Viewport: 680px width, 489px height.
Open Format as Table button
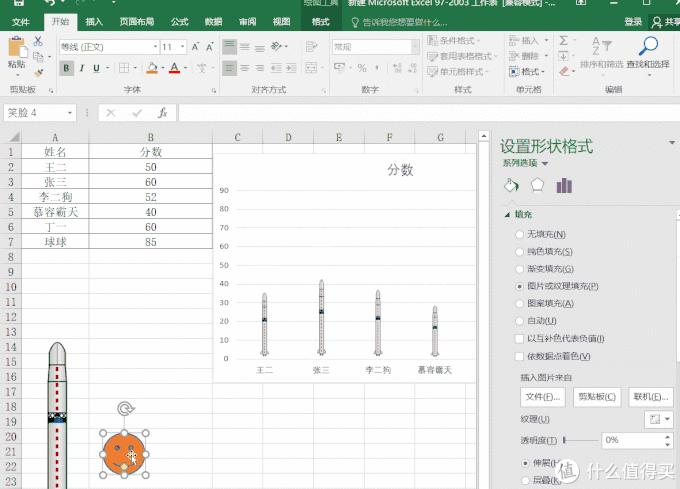pyautogui.click(x=461, y=56)
